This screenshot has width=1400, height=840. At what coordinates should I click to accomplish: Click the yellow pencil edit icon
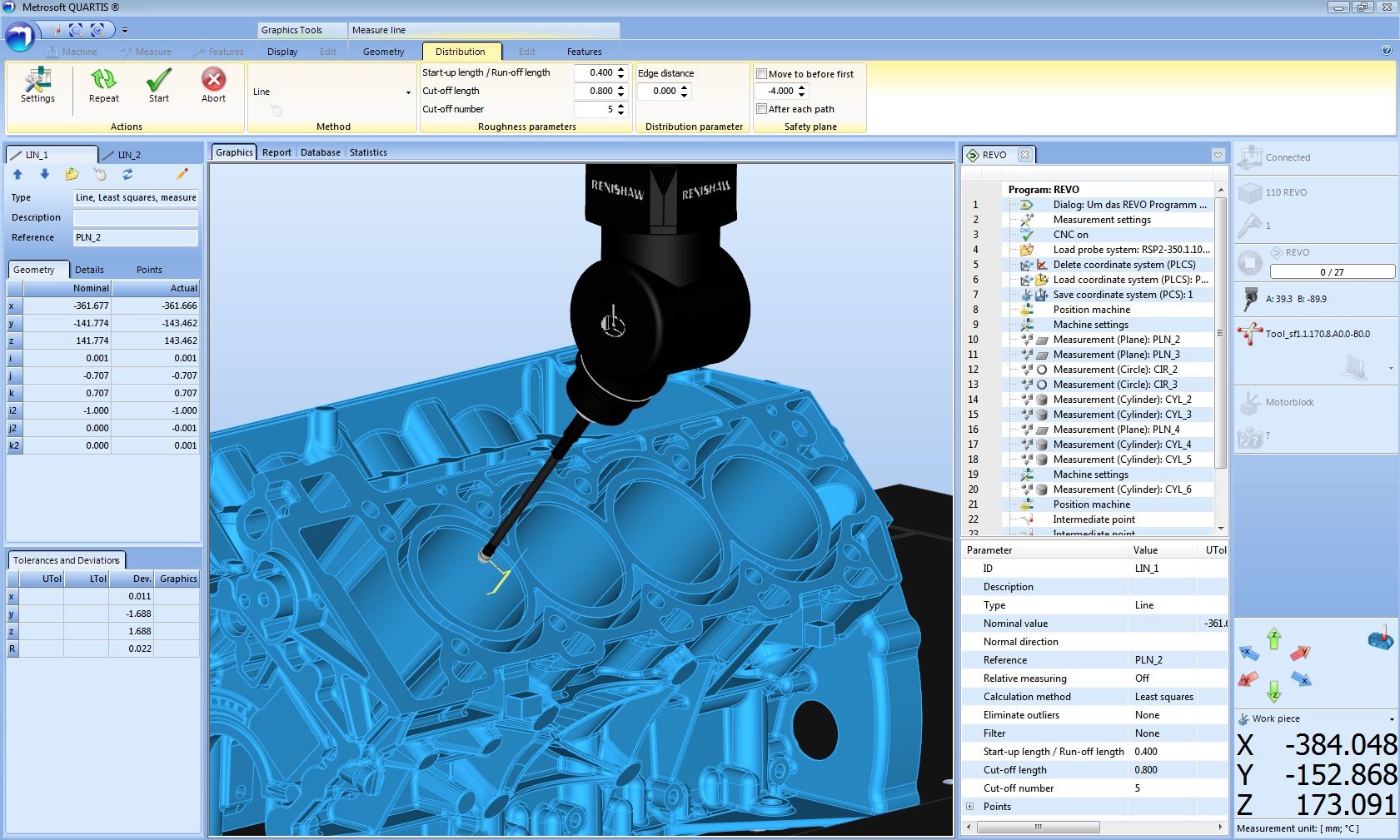(182, 174)
